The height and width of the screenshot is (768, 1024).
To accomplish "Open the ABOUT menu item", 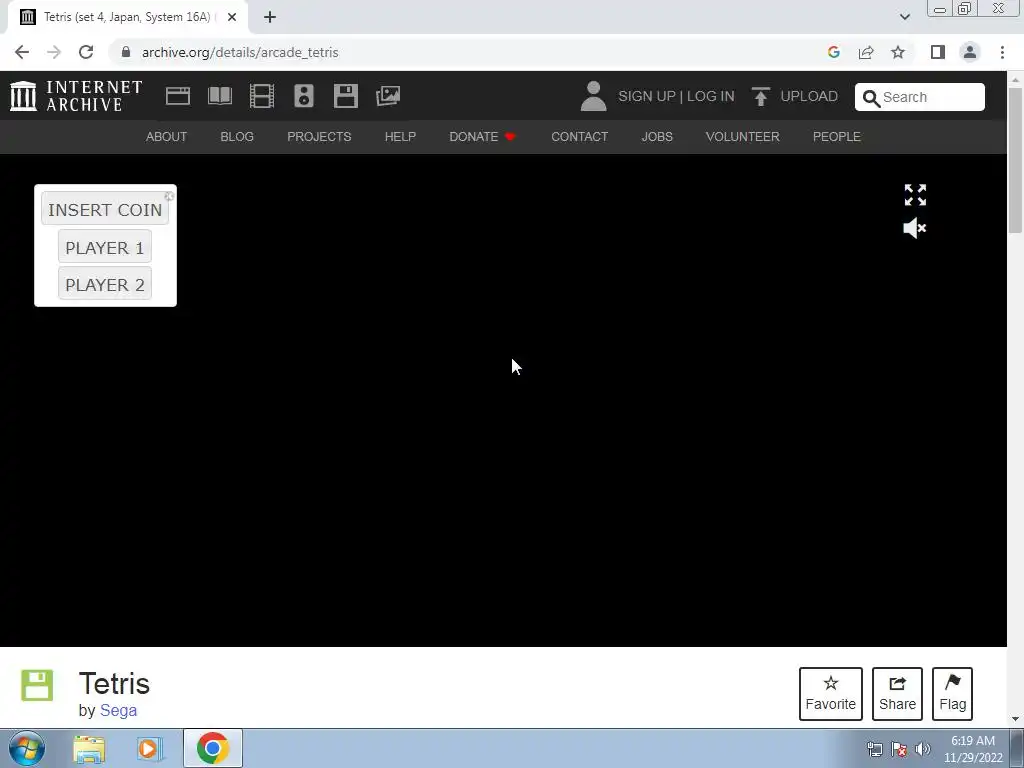I will click(167, 136).
